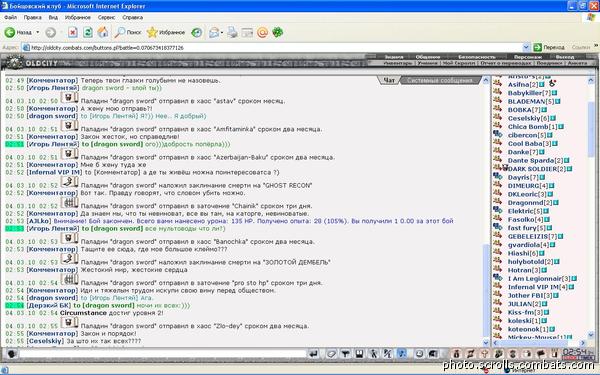Click the chat pane scroll-up arrow
This screenshot has width=600, height=375.
(486, 80)
